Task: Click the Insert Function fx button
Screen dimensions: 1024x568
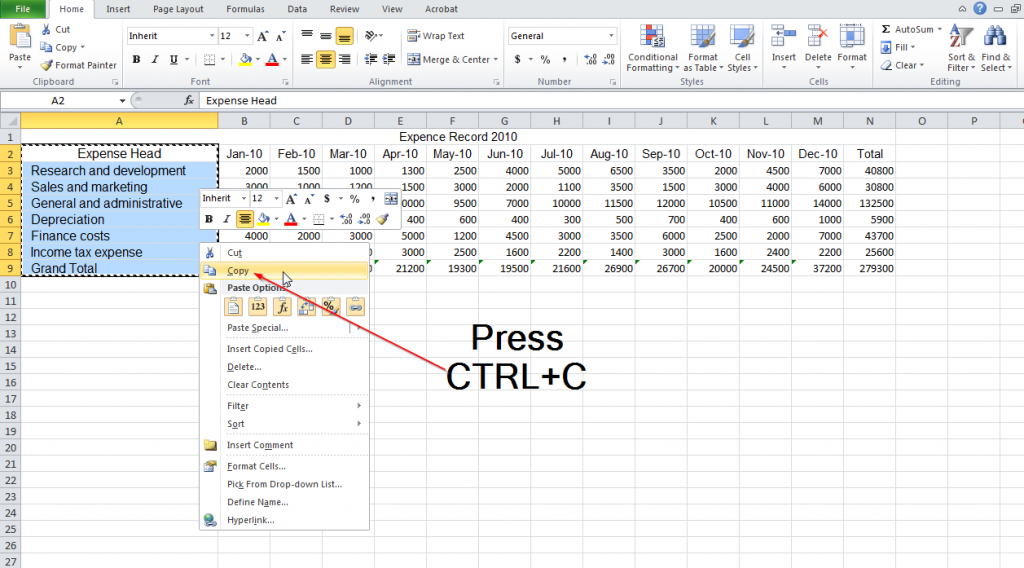Action: (x=189, y=101)
